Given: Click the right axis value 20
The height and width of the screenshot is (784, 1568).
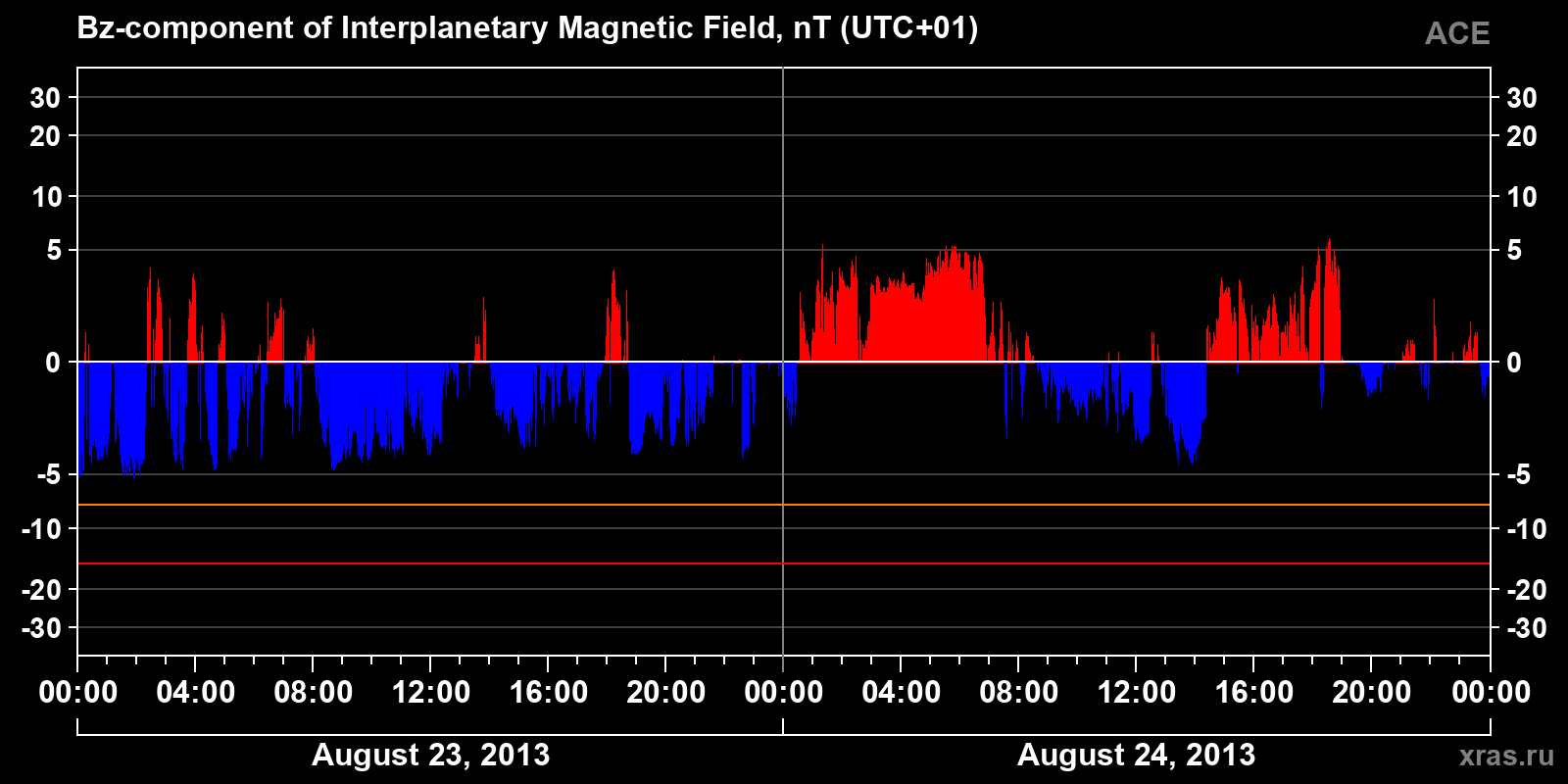Looking at the screenshot, I should [1521, 136].
